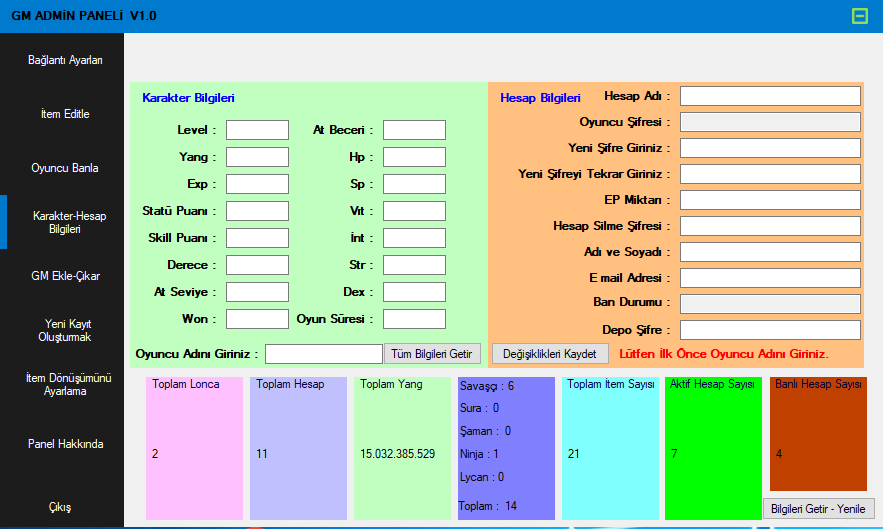This screenshot has width=883, height=529.
Task: Focus the Yang input field
Action: pyautogui.click(x=257, y=157)
